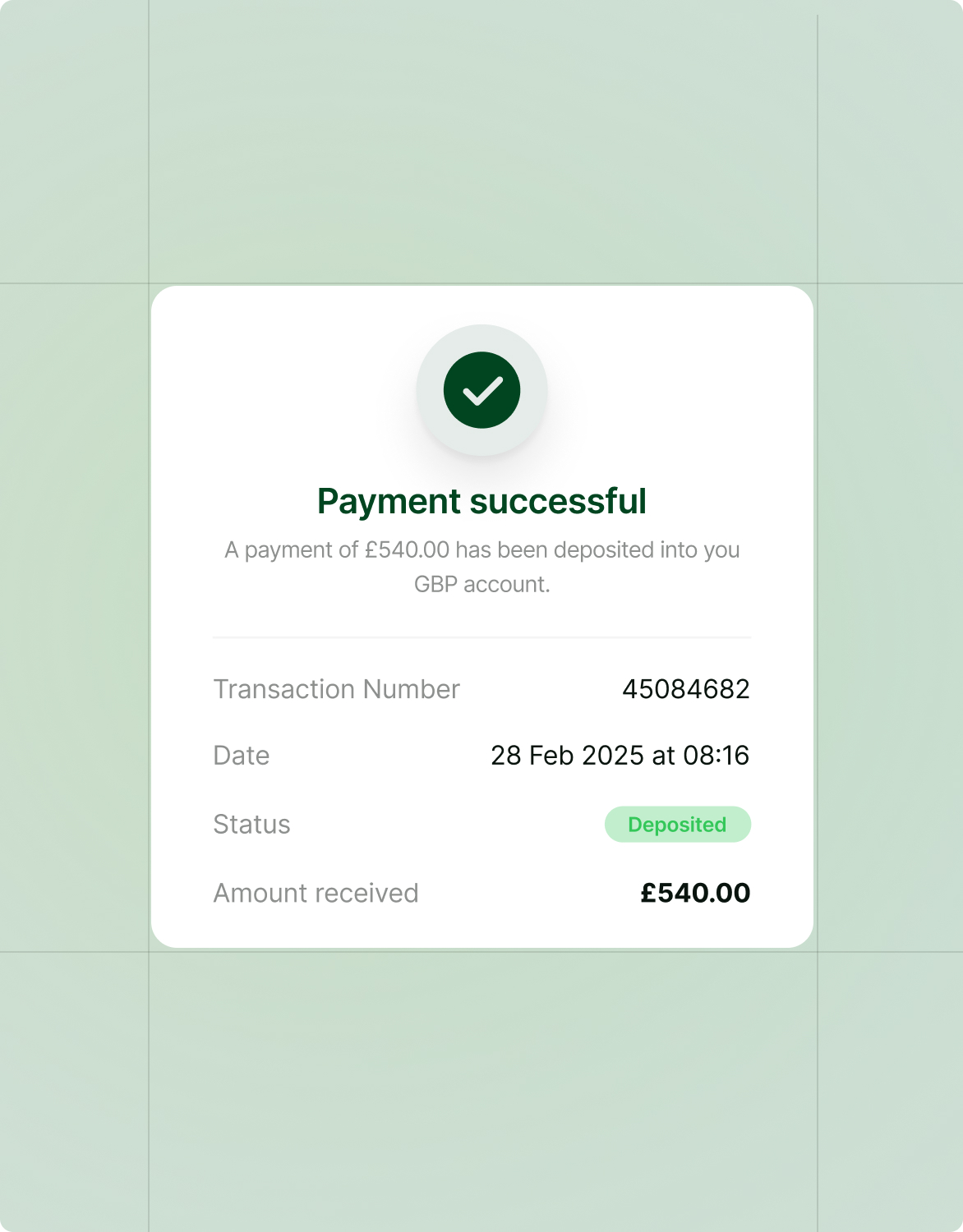Click the date value 28 Feb 2025 at 08:16
This screenshot has height=1232, width=963.
(620, 756)
